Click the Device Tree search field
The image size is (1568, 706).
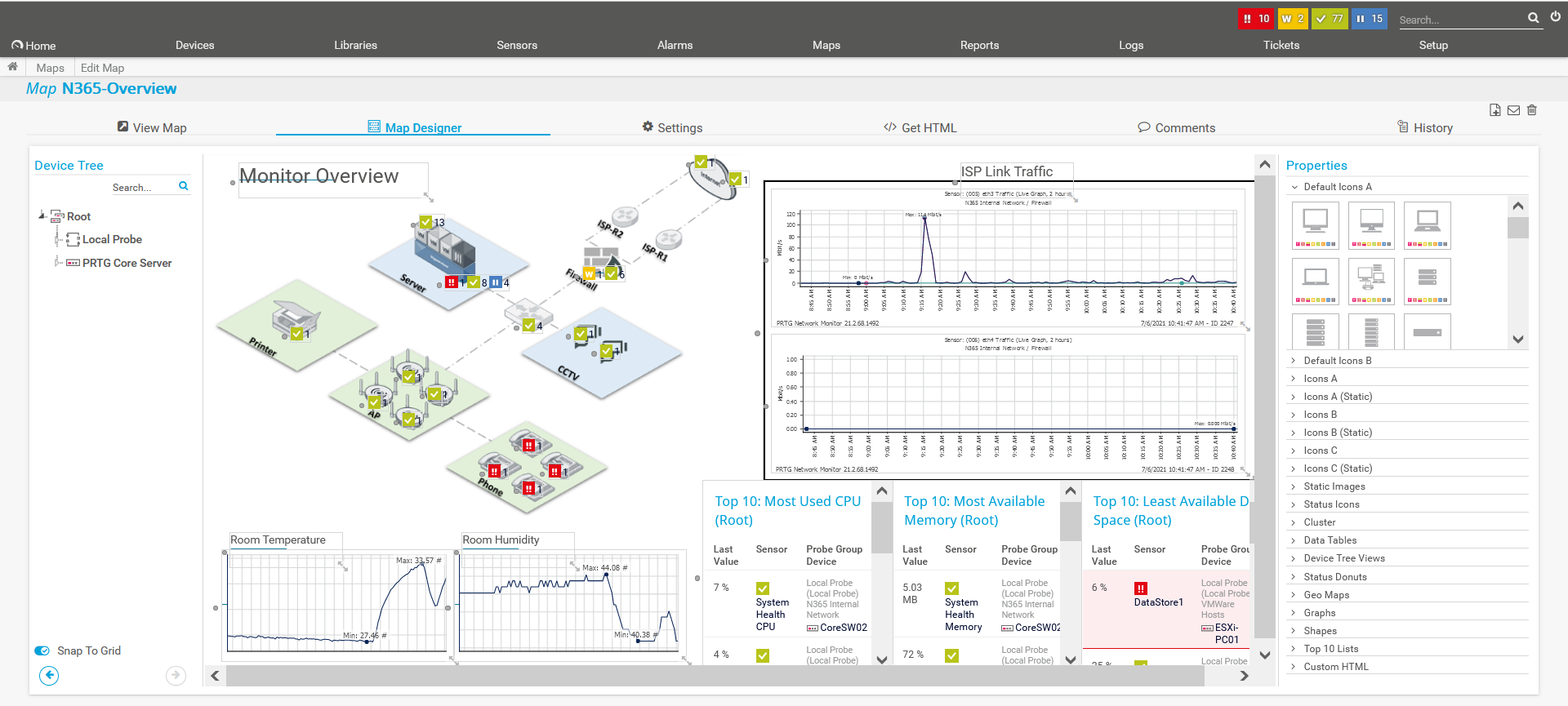(144, 187)
